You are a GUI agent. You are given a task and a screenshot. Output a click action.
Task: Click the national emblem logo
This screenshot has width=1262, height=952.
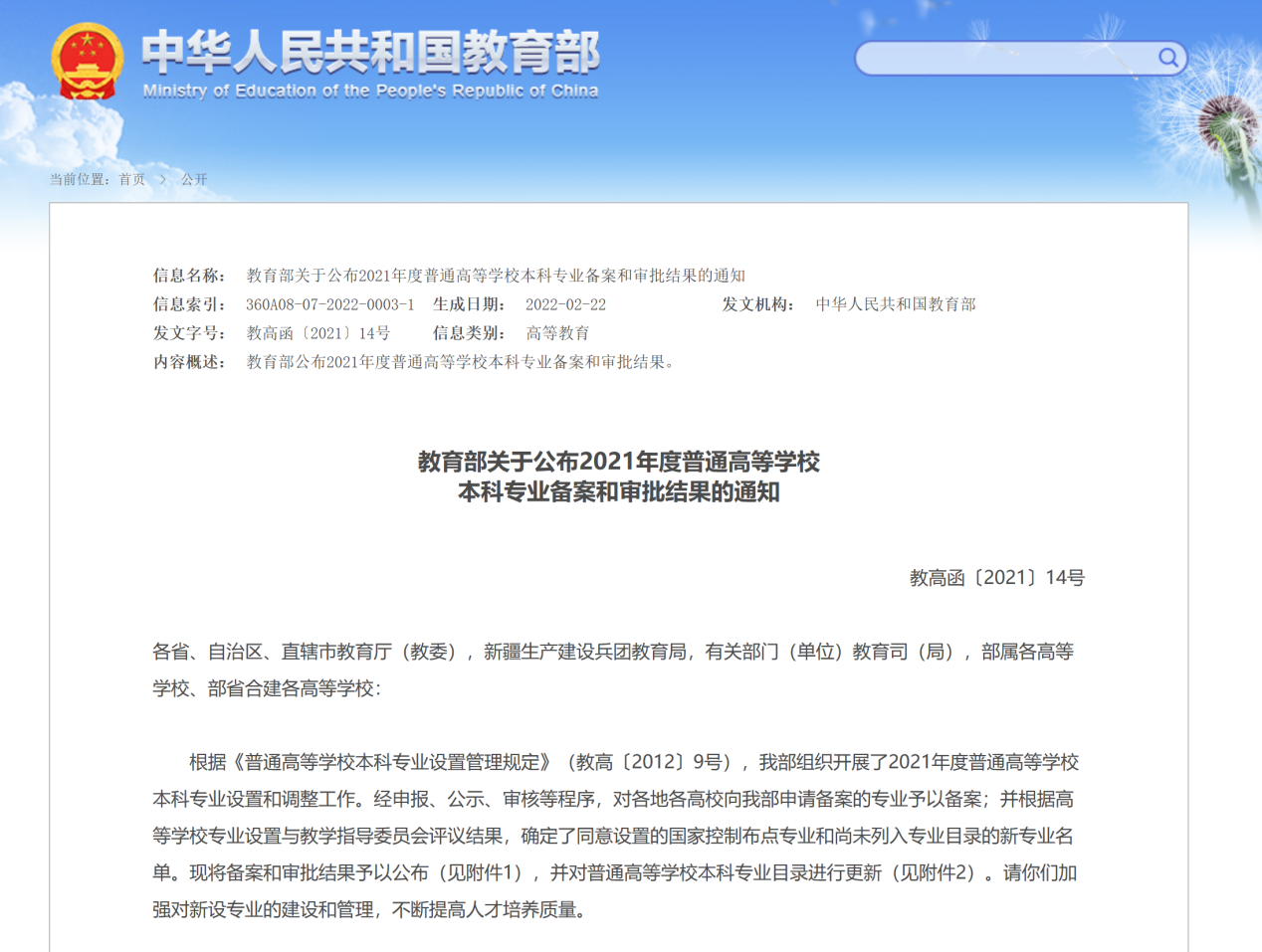[88, 62]
